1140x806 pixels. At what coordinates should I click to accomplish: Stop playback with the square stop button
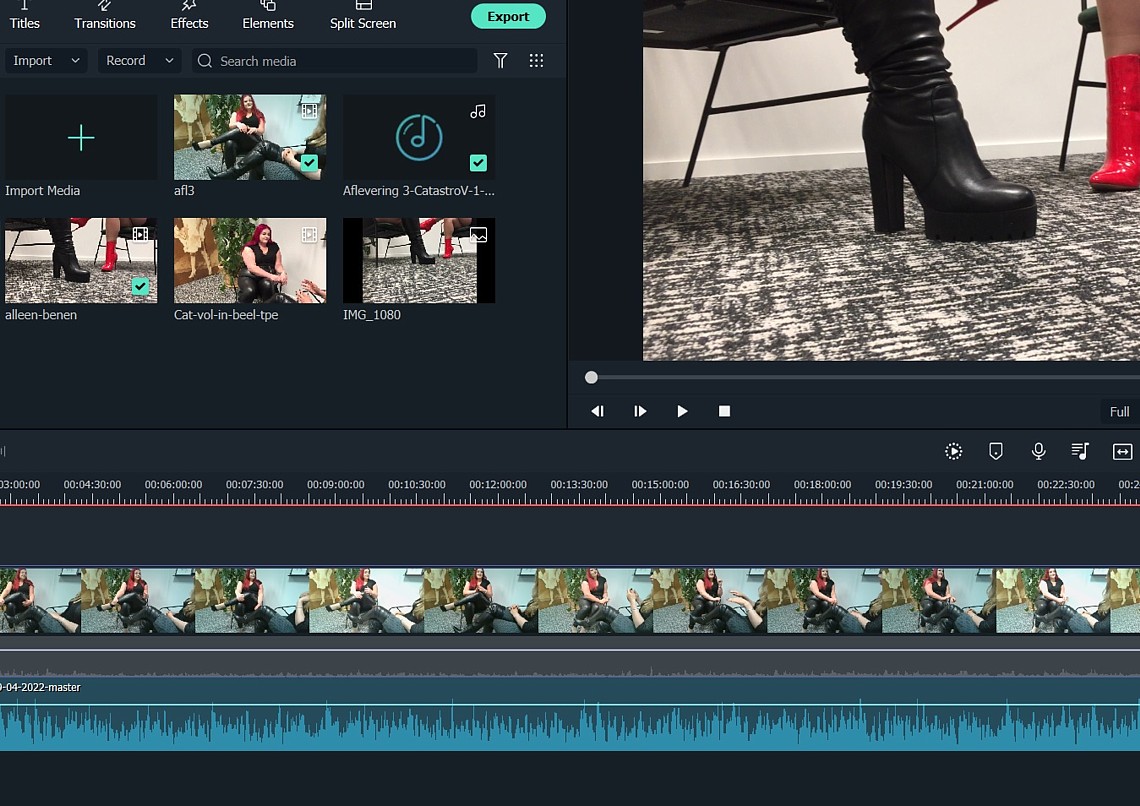click(x=725, y=411)
